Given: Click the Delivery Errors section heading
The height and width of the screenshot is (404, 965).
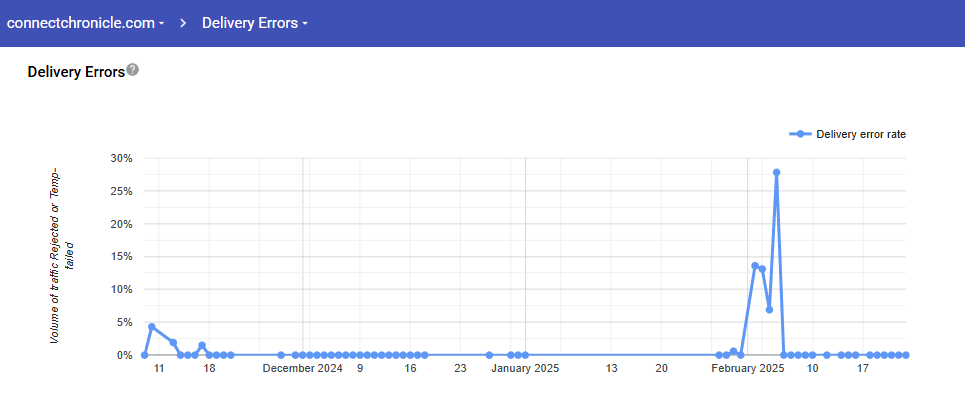Looking at the screenshot, I should (x=76, y=72).
